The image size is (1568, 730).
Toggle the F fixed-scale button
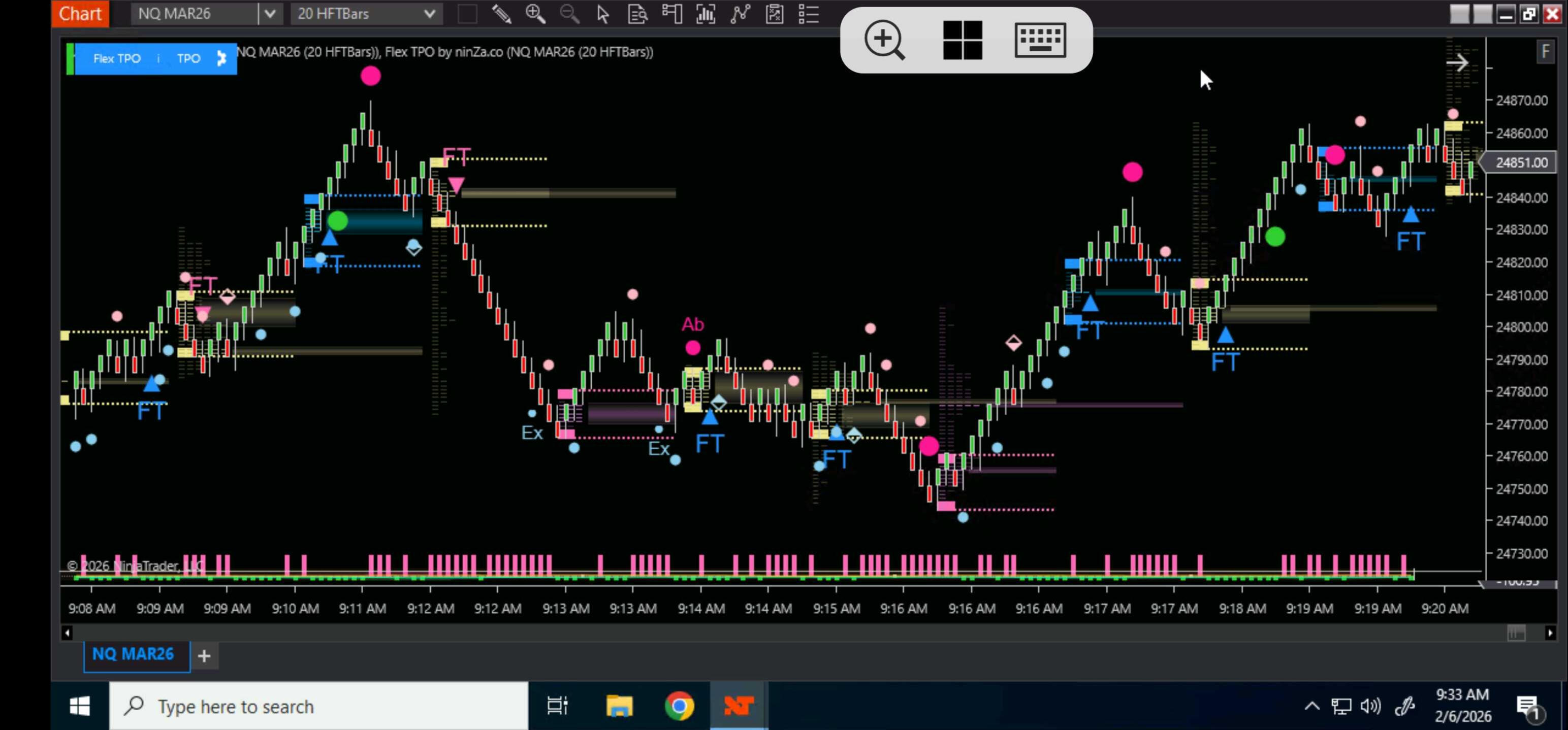pyautogui.click(x=1545, y=52)
